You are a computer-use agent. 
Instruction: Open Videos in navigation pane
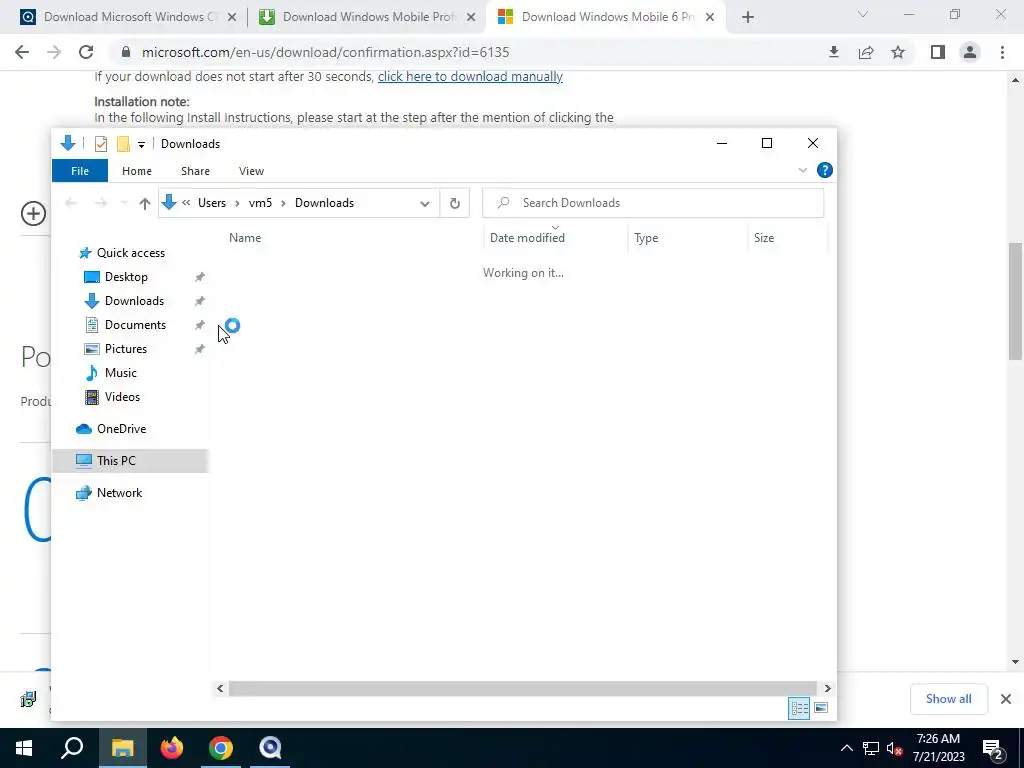click(x=122, y=397)
